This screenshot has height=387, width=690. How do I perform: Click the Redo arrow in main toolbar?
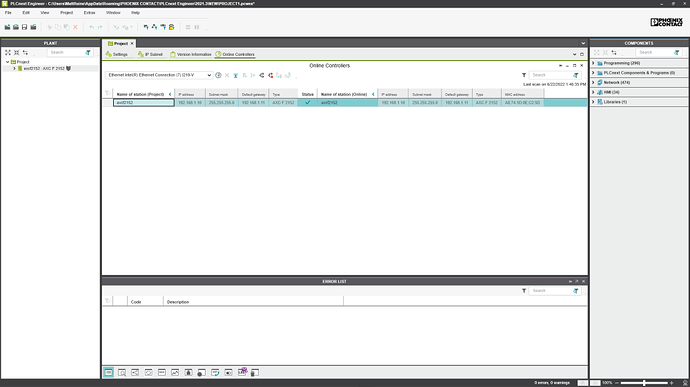(100, 27)
